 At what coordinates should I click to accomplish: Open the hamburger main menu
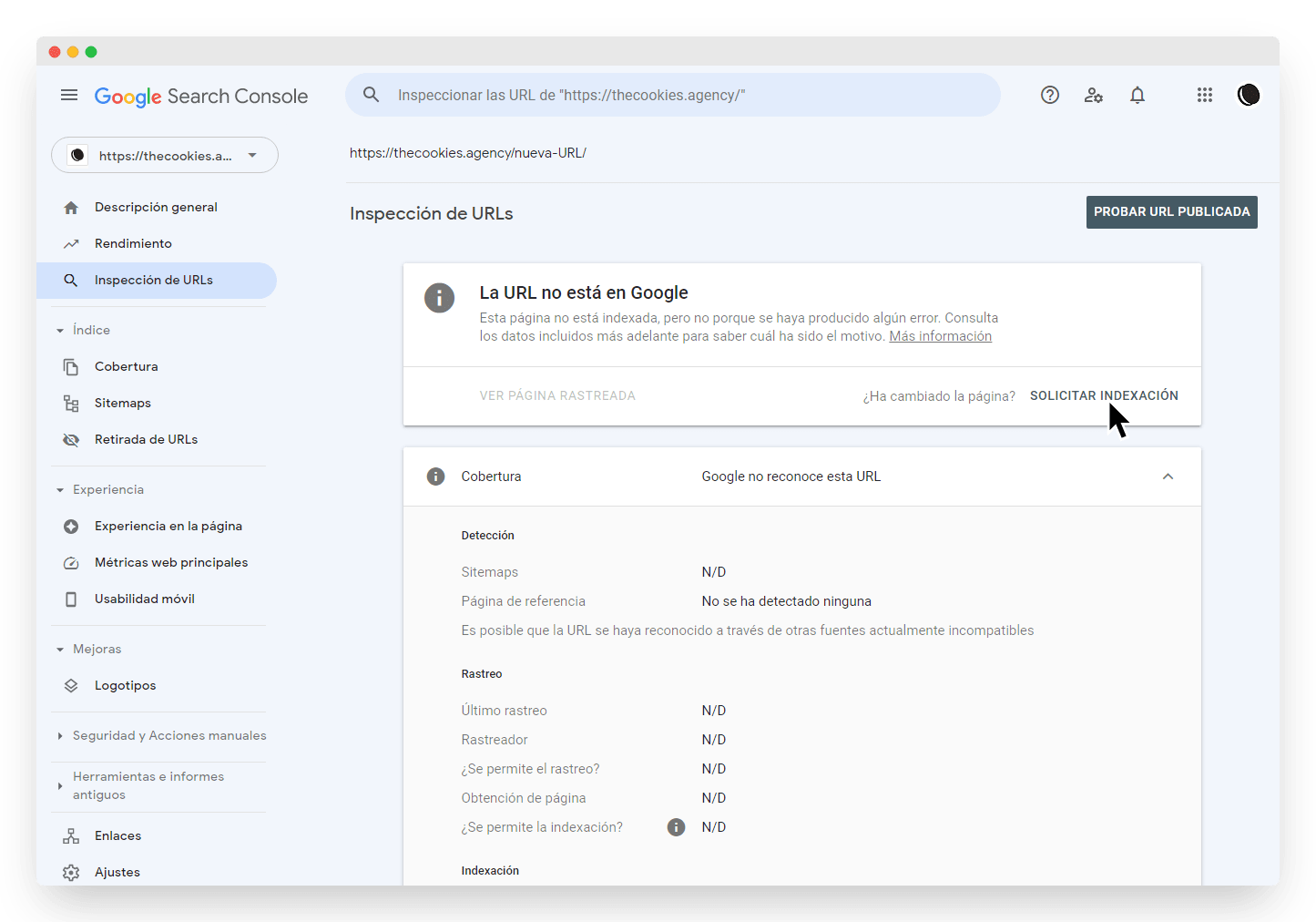(x=69, y=95)
